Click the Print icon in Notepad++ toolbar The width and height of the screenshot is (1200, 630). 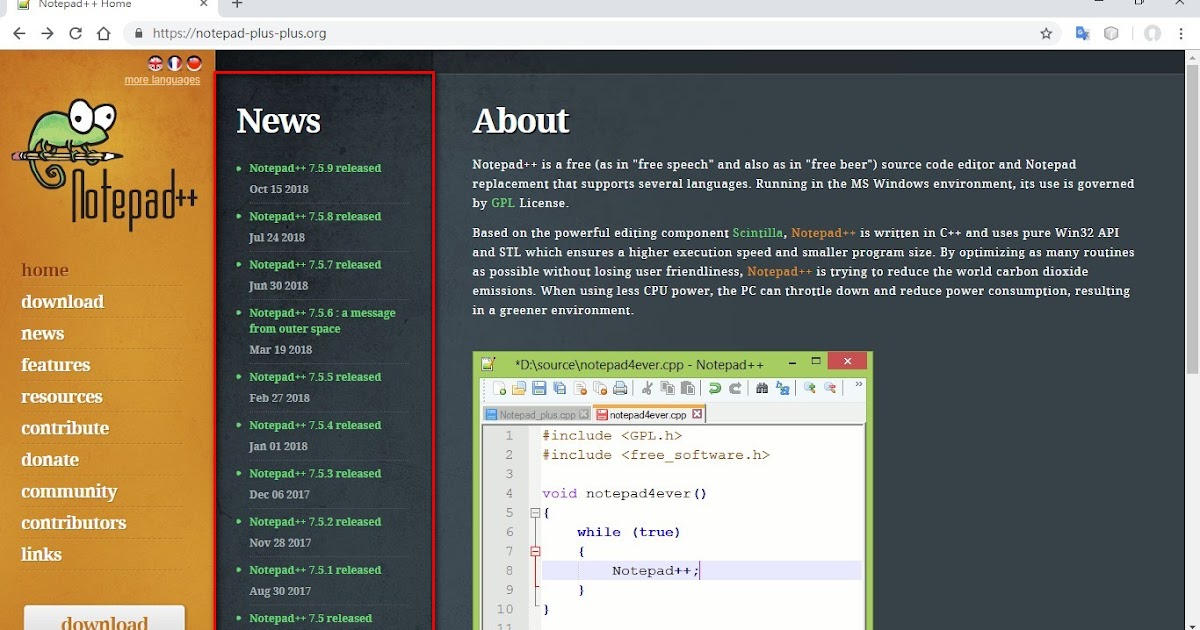[620, 388]
